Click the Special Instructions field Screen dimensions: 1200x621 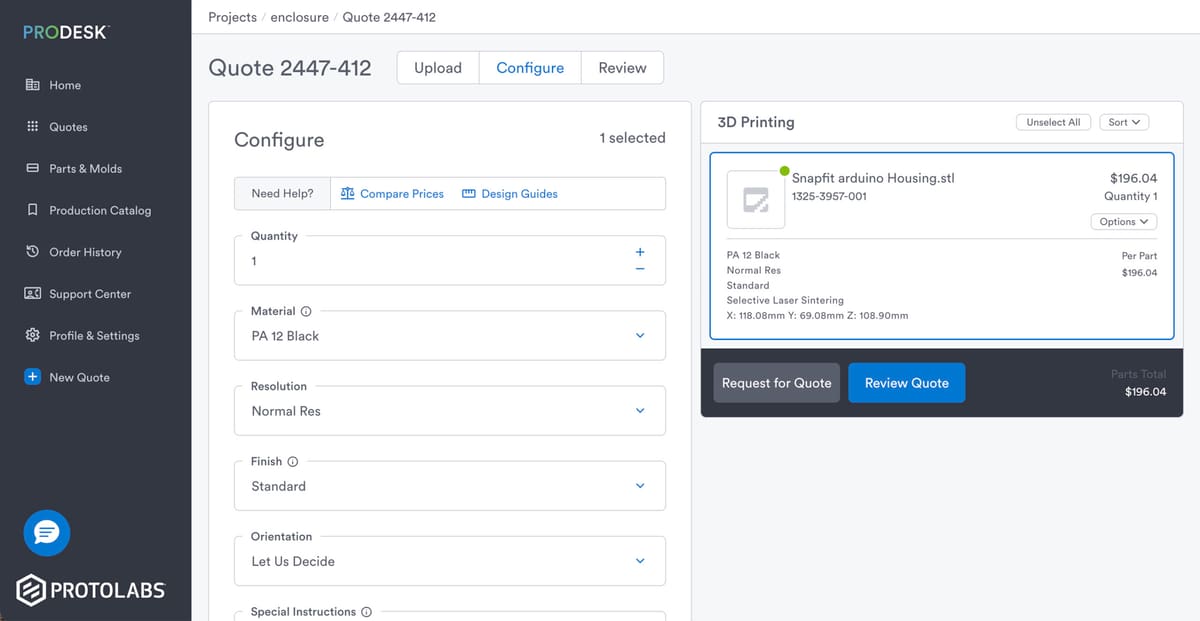(449, 616)
